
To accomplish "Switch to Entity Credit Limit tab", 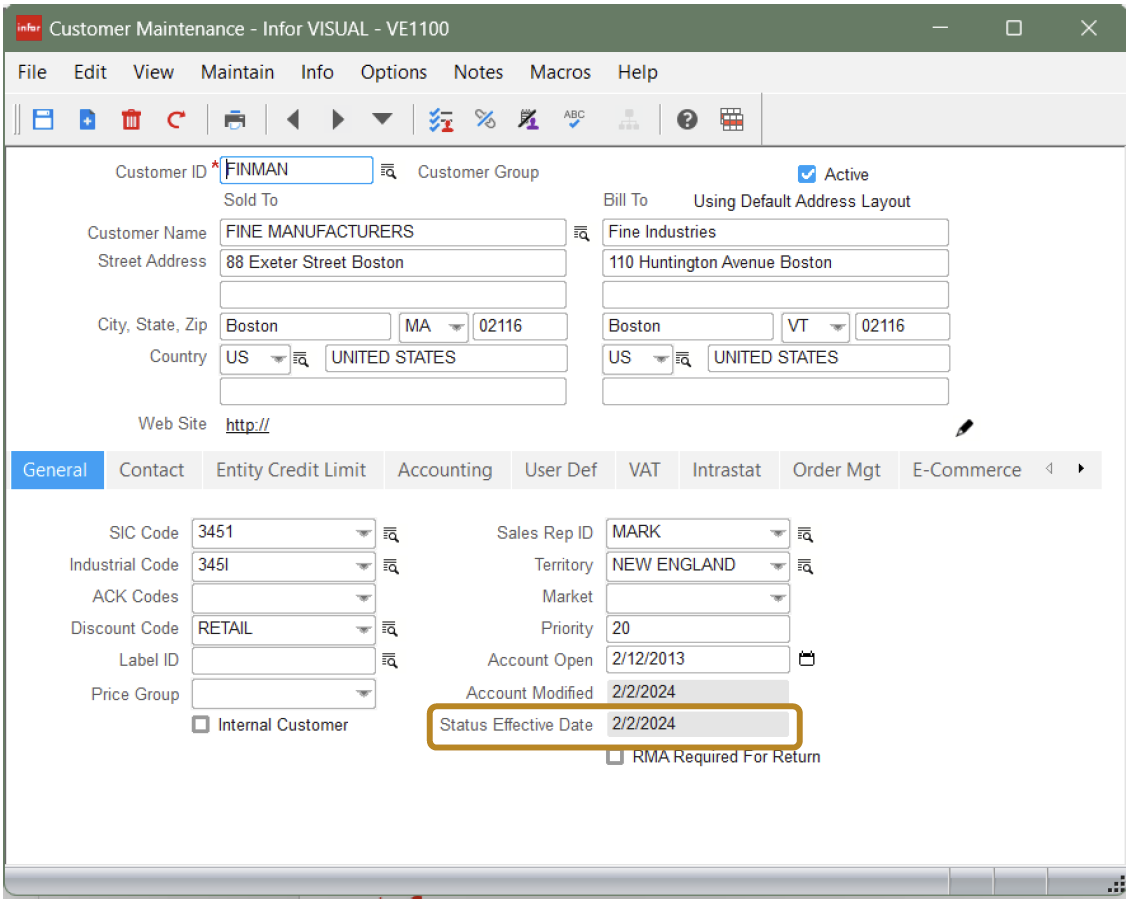I will [291, 470].
